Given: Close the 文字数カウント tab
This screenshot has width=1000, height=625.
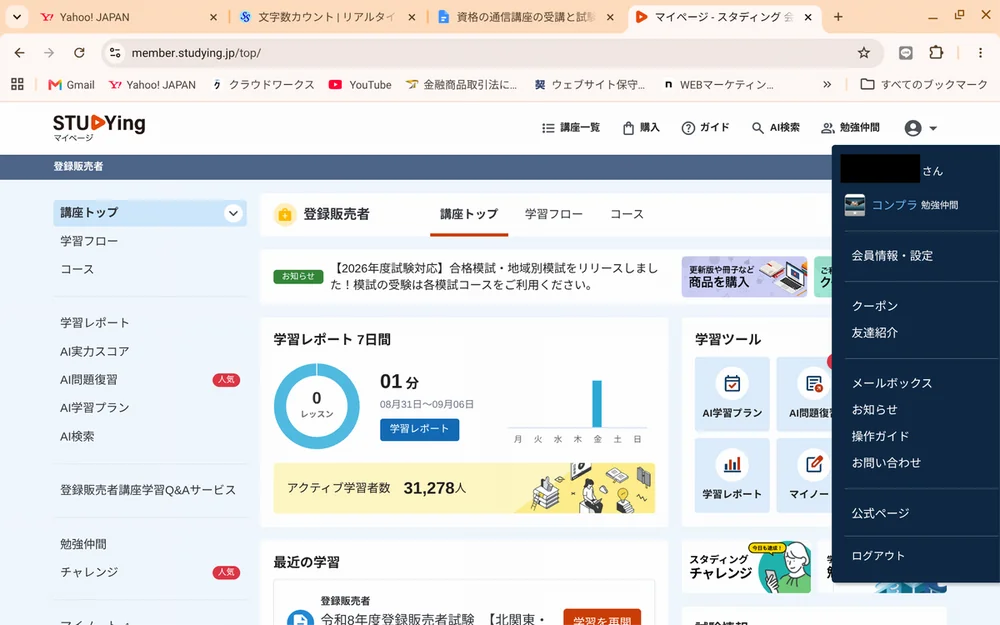Looking at the screenshot, I should pos(412,17).
